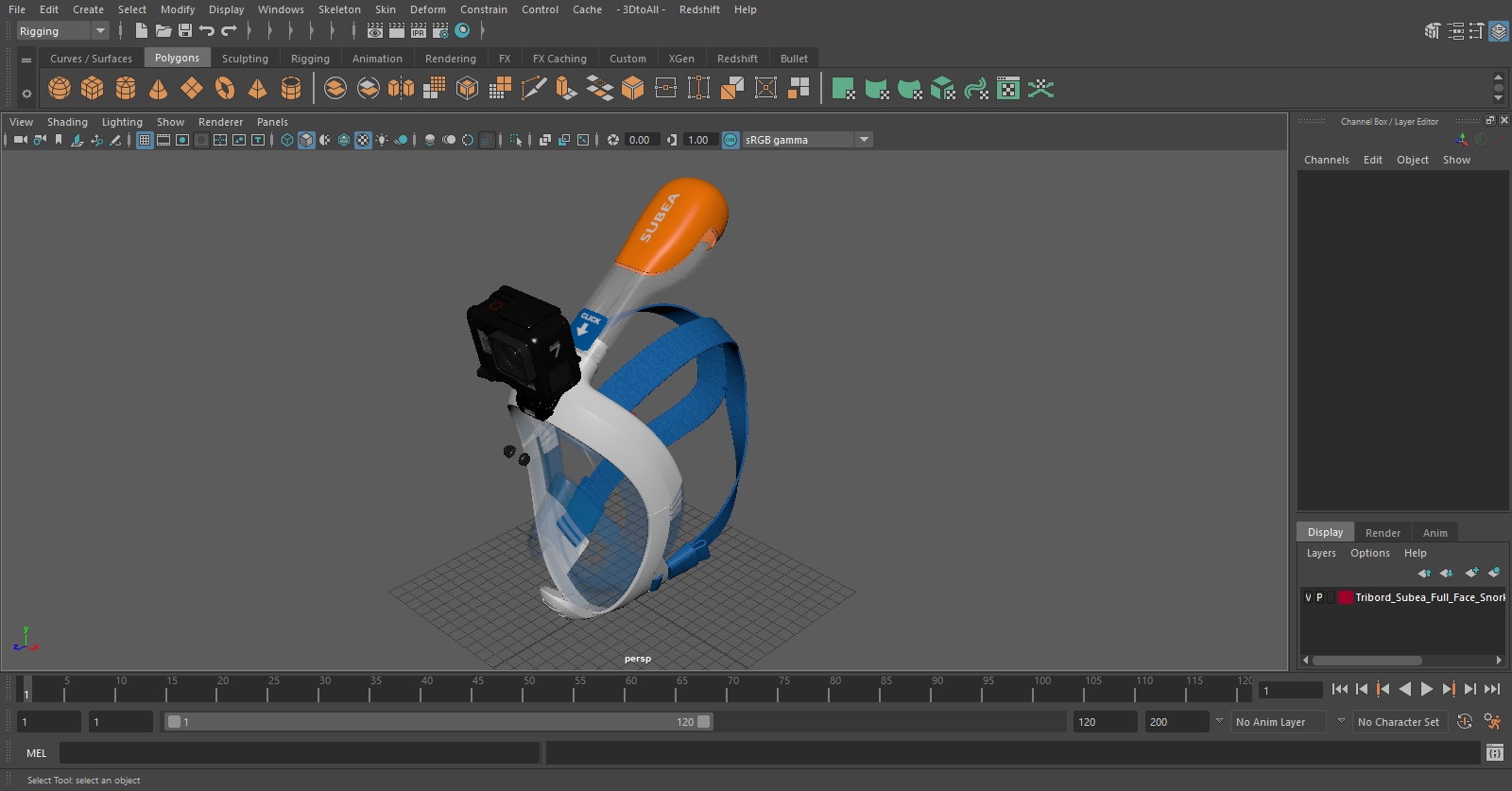The width and height of the screenshot is (1512, 791).
Task: Switch to the Anim layer tab
Action: click(1435, 533)
